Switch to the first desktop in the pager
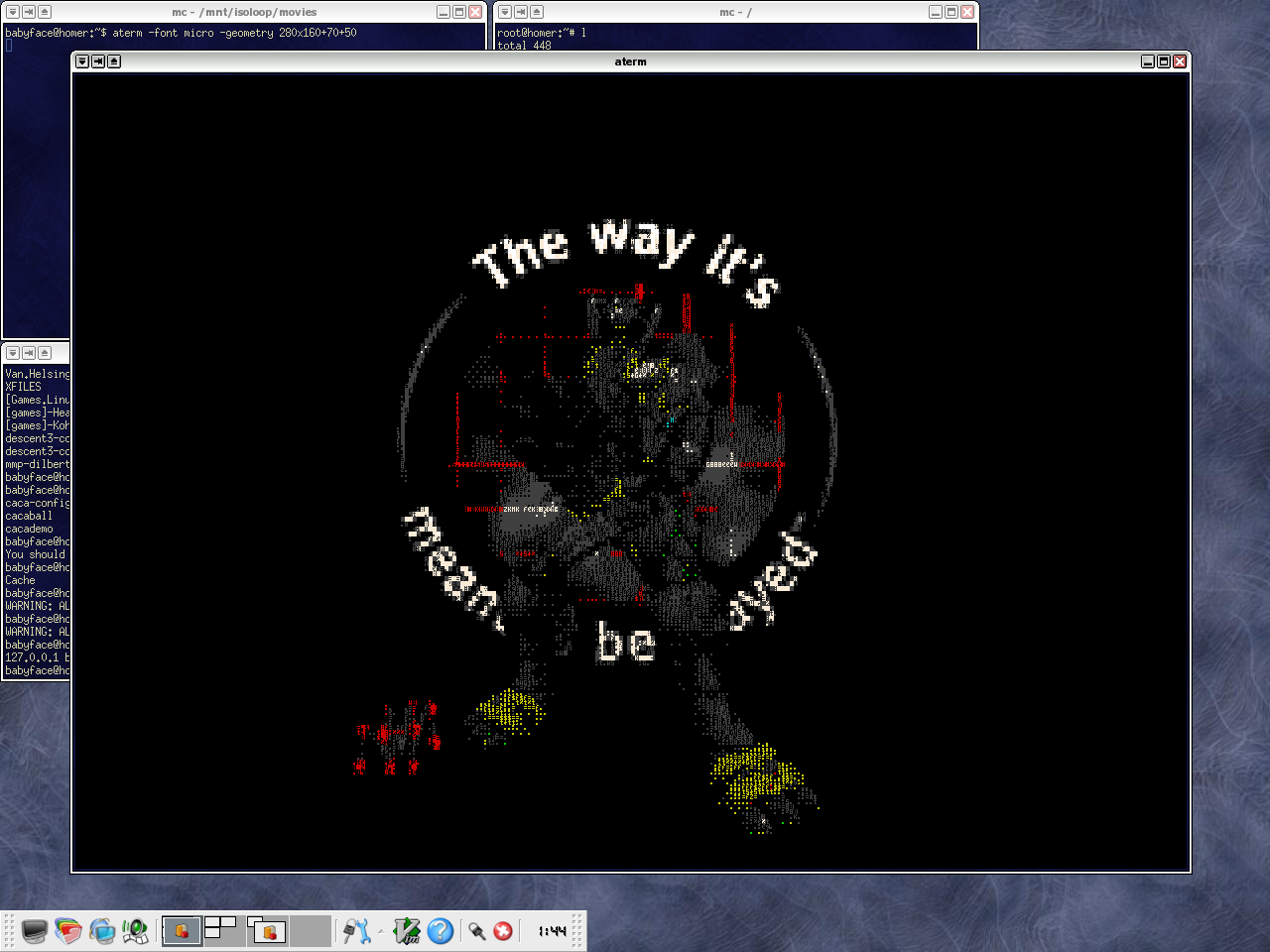The image size is (1270, 952). point(182,931)
